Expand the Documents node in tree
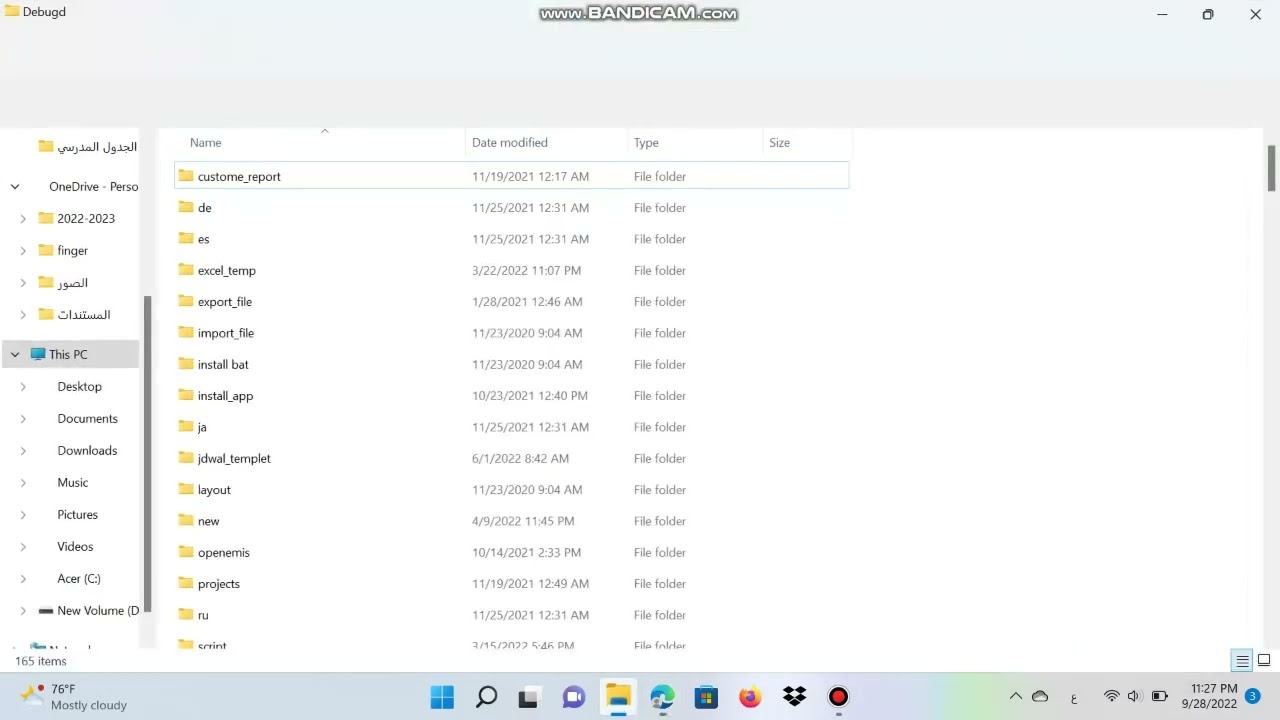Viewport: 1280px width, 720px height. pos(23,419)
